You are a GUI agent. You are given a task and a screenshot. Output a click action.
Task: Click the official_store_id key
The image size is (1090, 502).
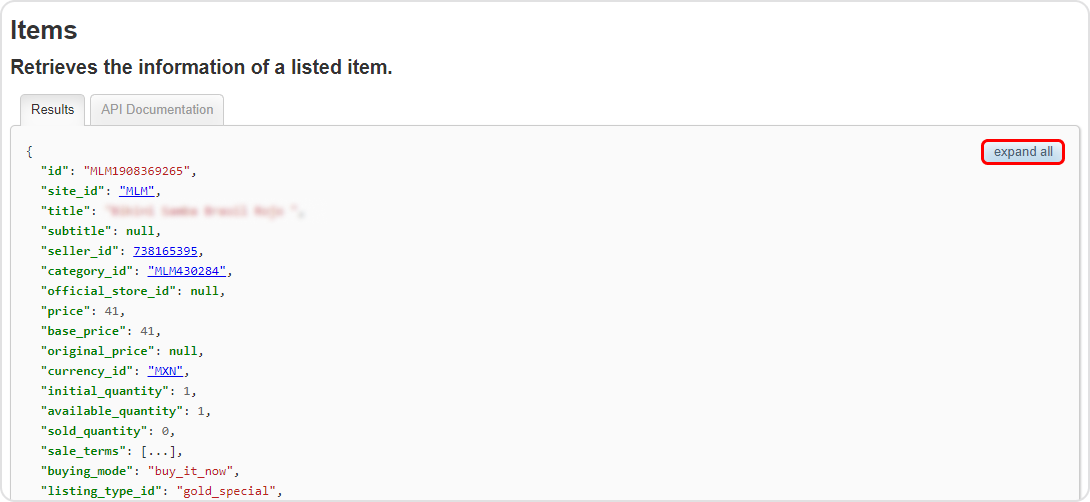(108, 291)
